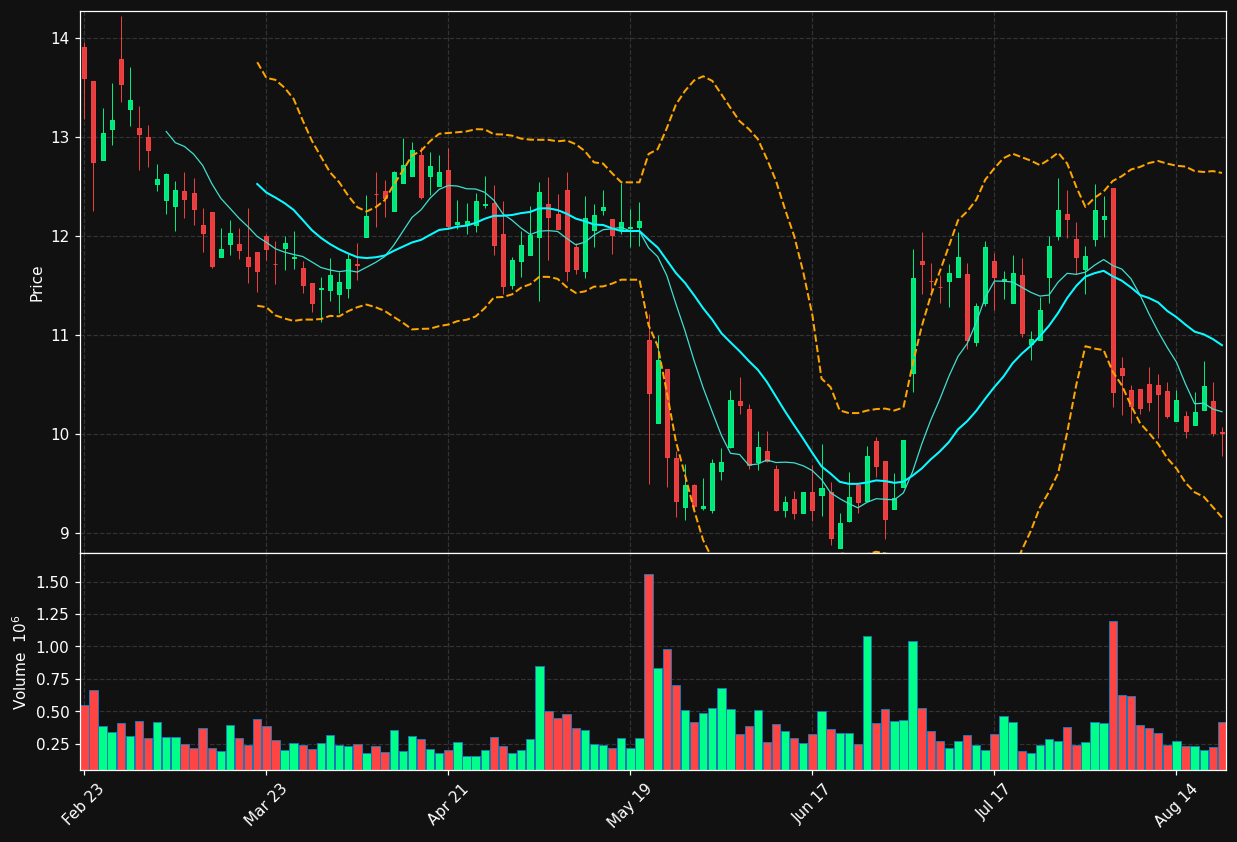Image resolution: width=1237 pixels, height=842 pixels.
Task: Click the 'Apr 21' date label
Action: [x=447, y=803]
